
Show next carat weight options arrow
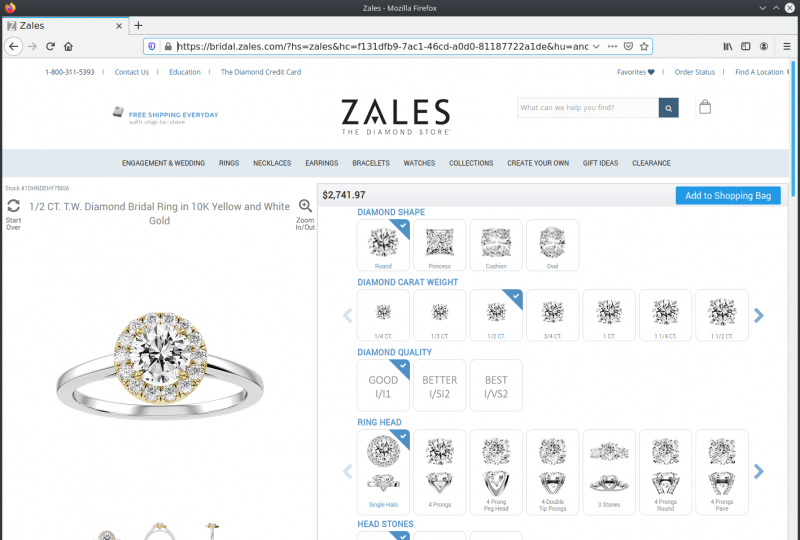(x=759, y=315)
